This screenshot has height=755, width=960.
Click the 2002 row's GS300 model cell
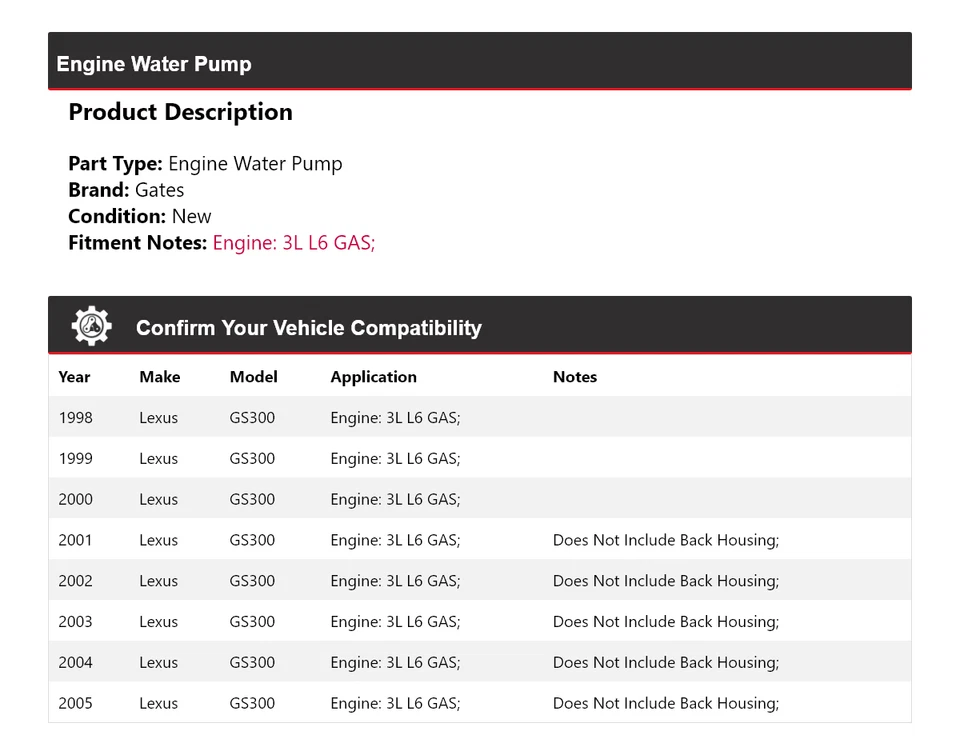(252, 581)
